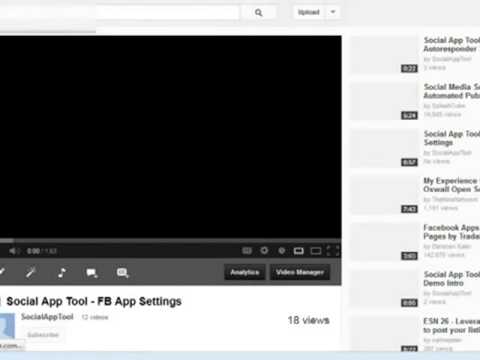Screen dimensions: 480x360
Task: Open Social App Tool Autoresponder video title
Action: pyautogui.click(x=452, y=44)
